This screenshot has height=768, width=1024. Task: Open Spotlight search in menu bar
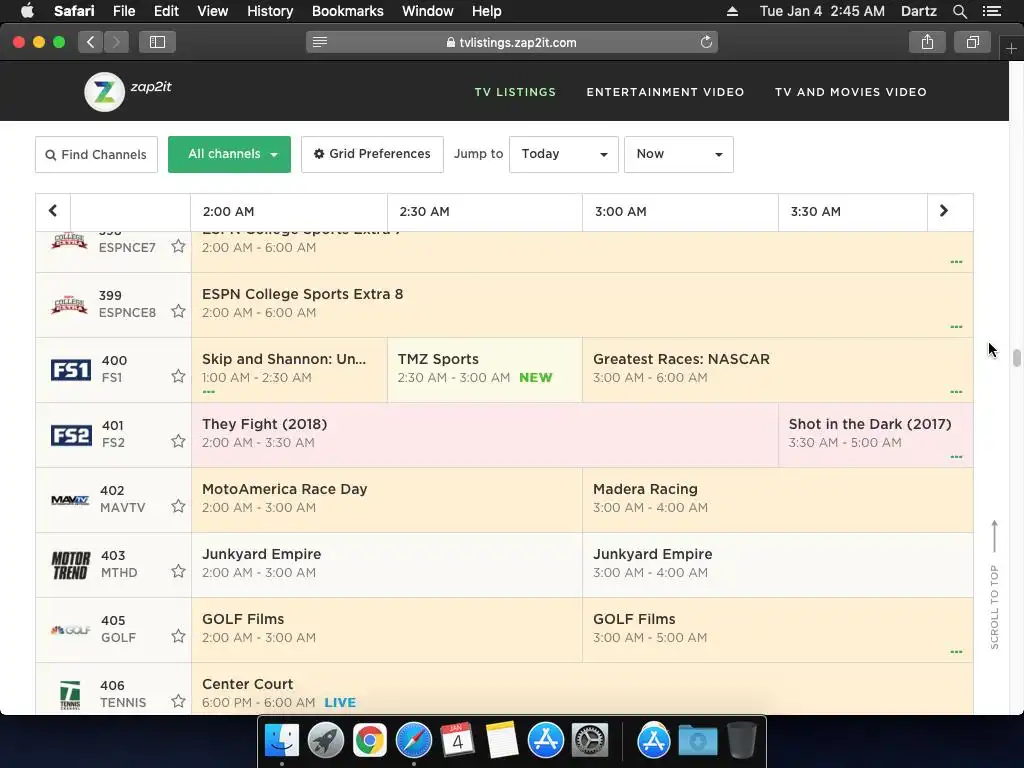[x=959, y=11]
